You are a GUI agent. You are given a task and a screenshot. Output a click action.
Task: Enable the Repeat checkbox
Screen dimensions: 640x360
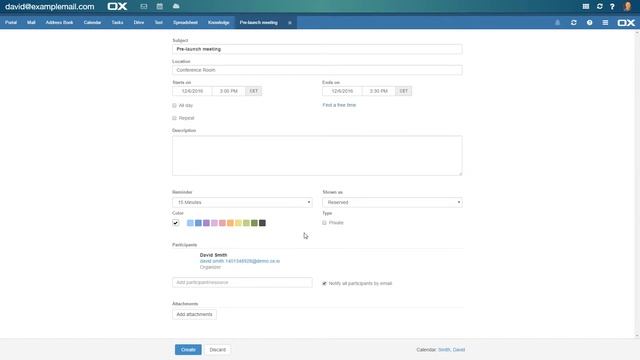click(174, 118)
